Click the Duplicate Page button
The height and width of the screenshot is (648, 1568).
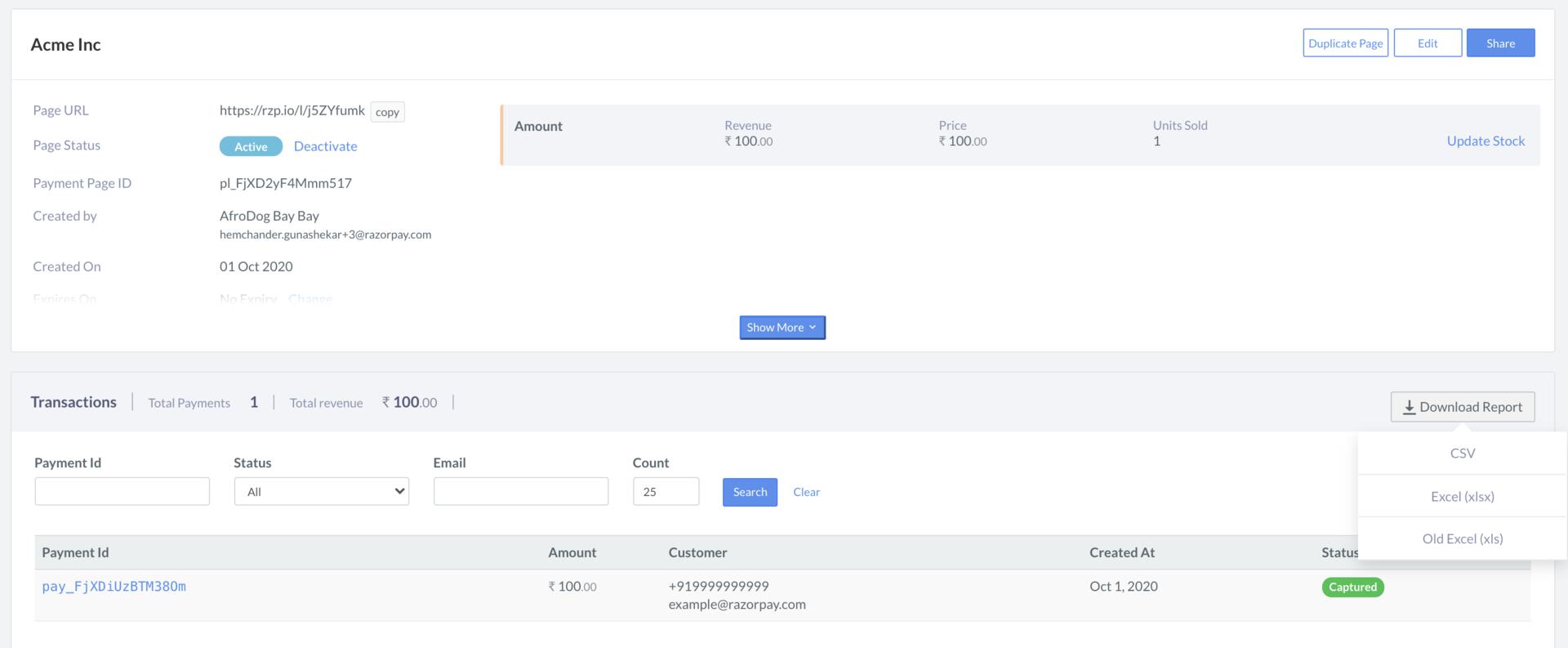(1345, 43)
